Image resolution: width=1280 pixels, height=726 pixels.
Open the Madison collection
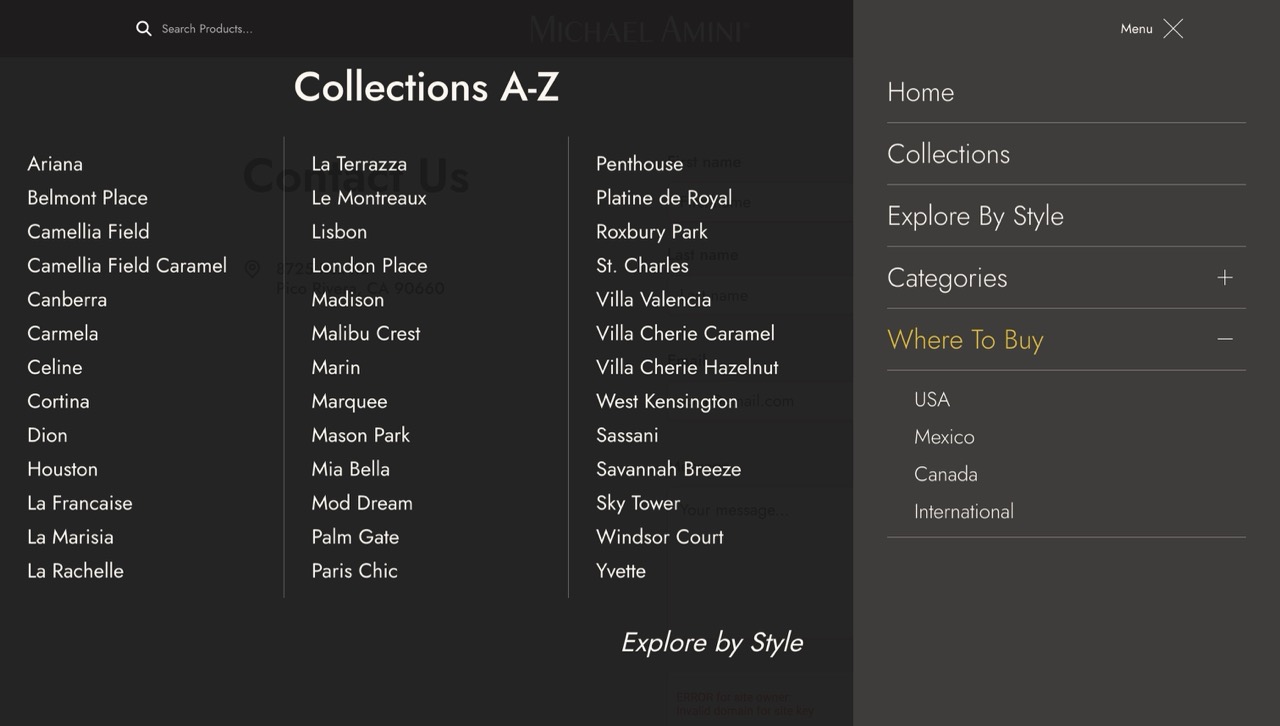pos(347,300)
